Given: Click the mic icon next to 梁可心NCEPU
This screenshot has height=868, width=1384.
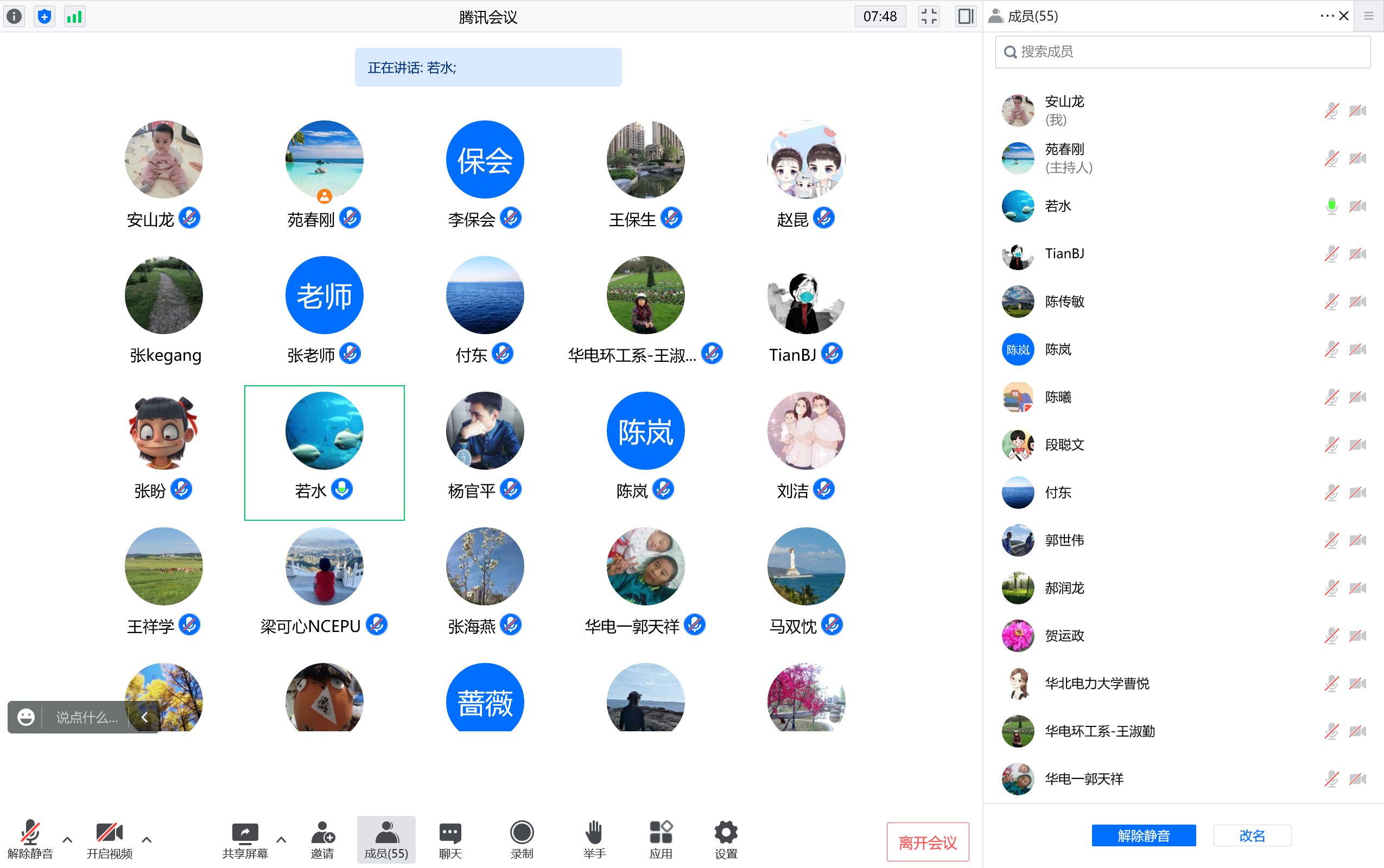Looking at the screenshot, I should pyautogui.click(x=376, y=624).
